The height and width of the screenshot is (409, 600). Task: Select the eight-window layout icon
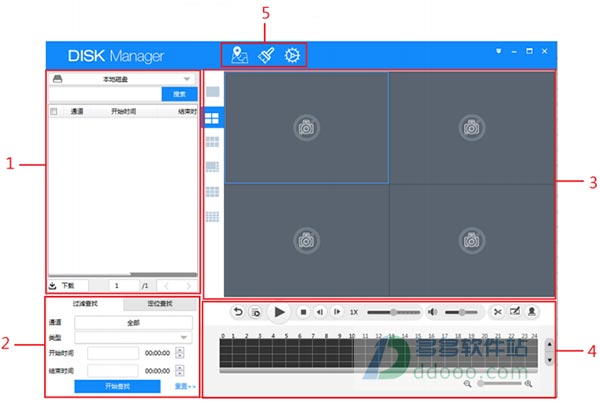212,166
